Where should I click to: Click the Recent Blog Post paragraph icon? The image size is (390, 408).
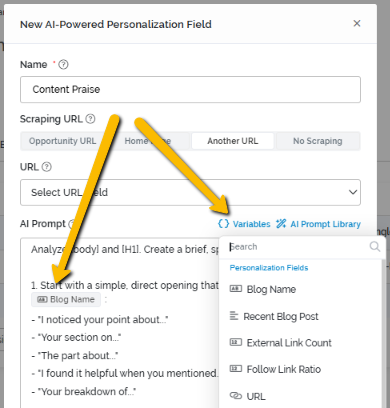[234, 315]
